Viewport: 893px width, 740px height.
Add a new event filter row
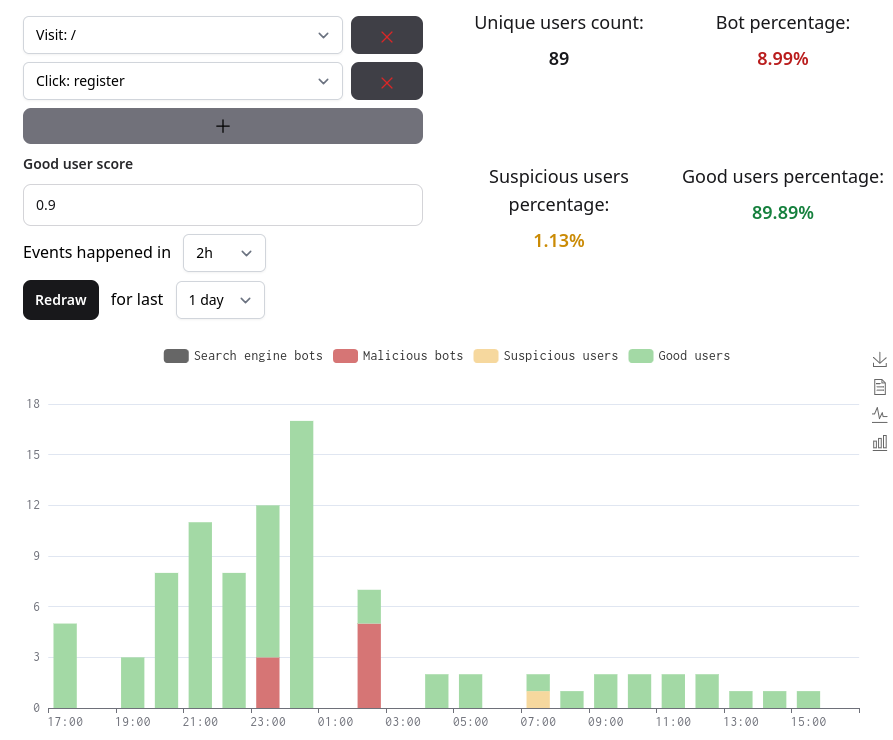click(x=222, y=126)
